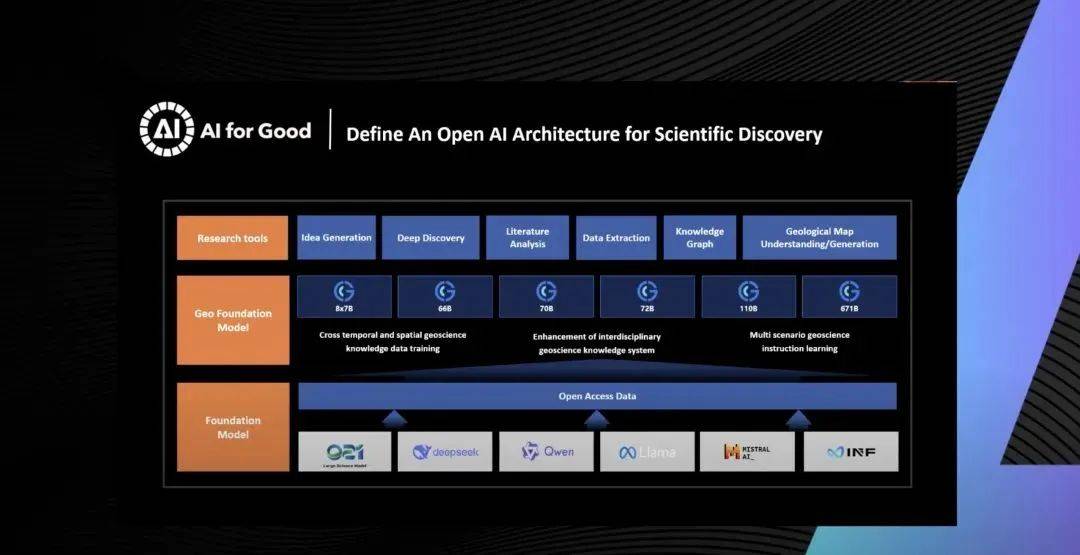Image resolution: width=1080 pixels, height=555 pixels.
Task: Select the 671B geo model icon
Action: pos(849,290)
